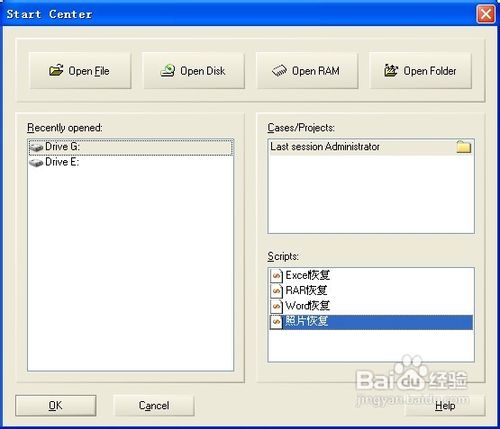Click the Open Disk button
Screen dimensions: 500x429
click(x=194, y=71)
